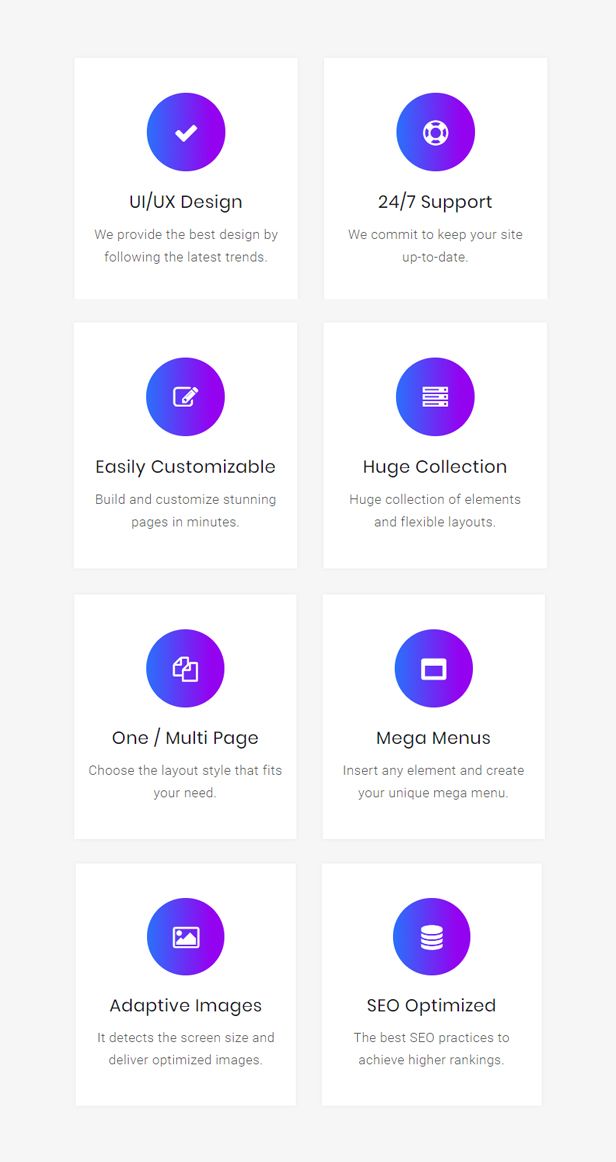
Task: Open the SEO Optimized heading
Action: pos(431,1006)
